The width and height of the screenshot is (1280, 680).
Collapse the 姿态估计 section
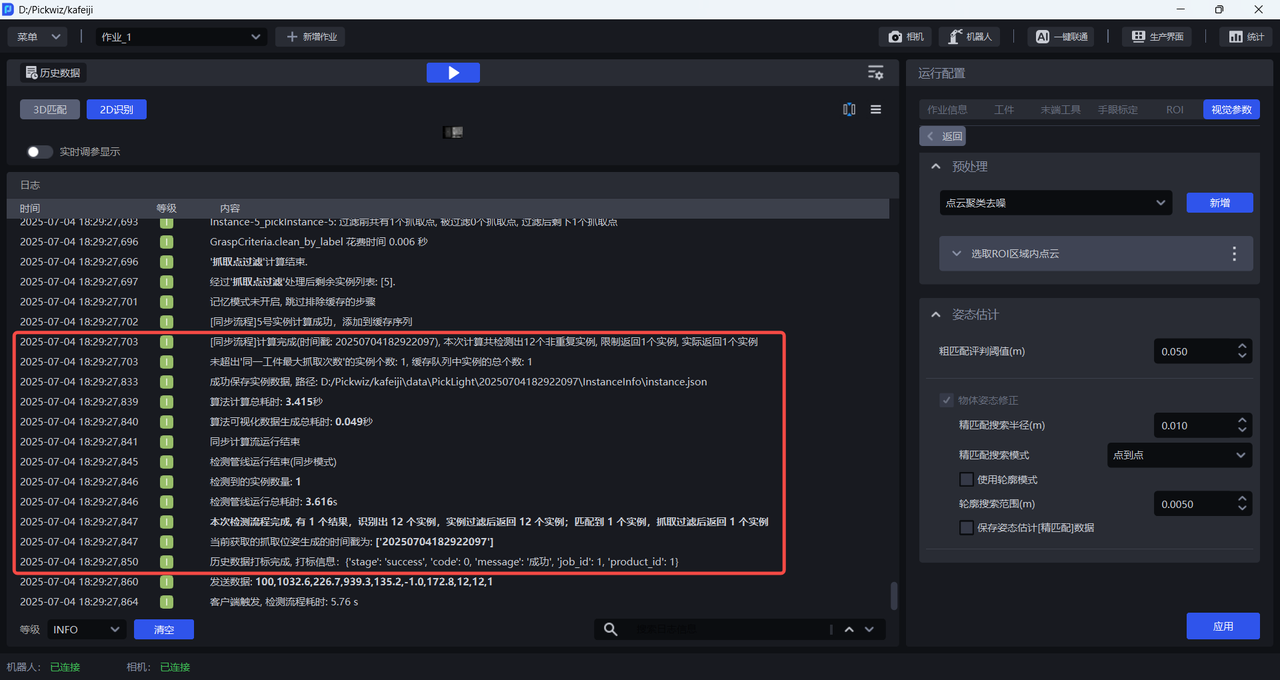936,315
